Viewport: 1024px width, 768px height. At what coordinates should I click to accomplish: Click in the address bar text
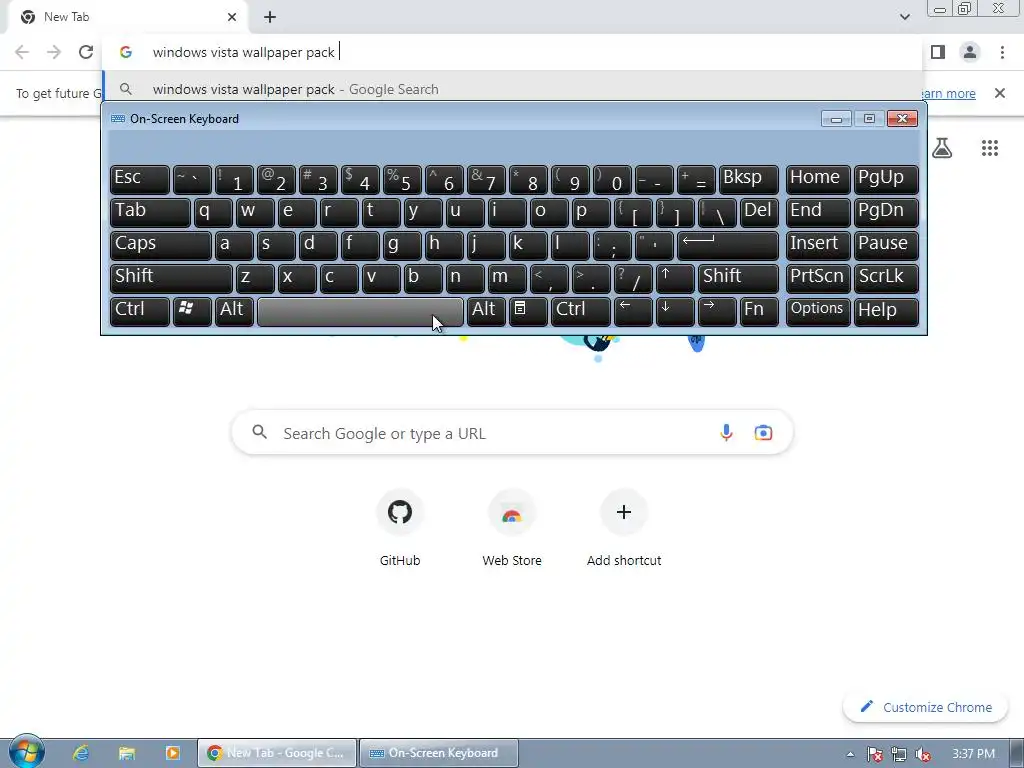(x=244, y=52)
